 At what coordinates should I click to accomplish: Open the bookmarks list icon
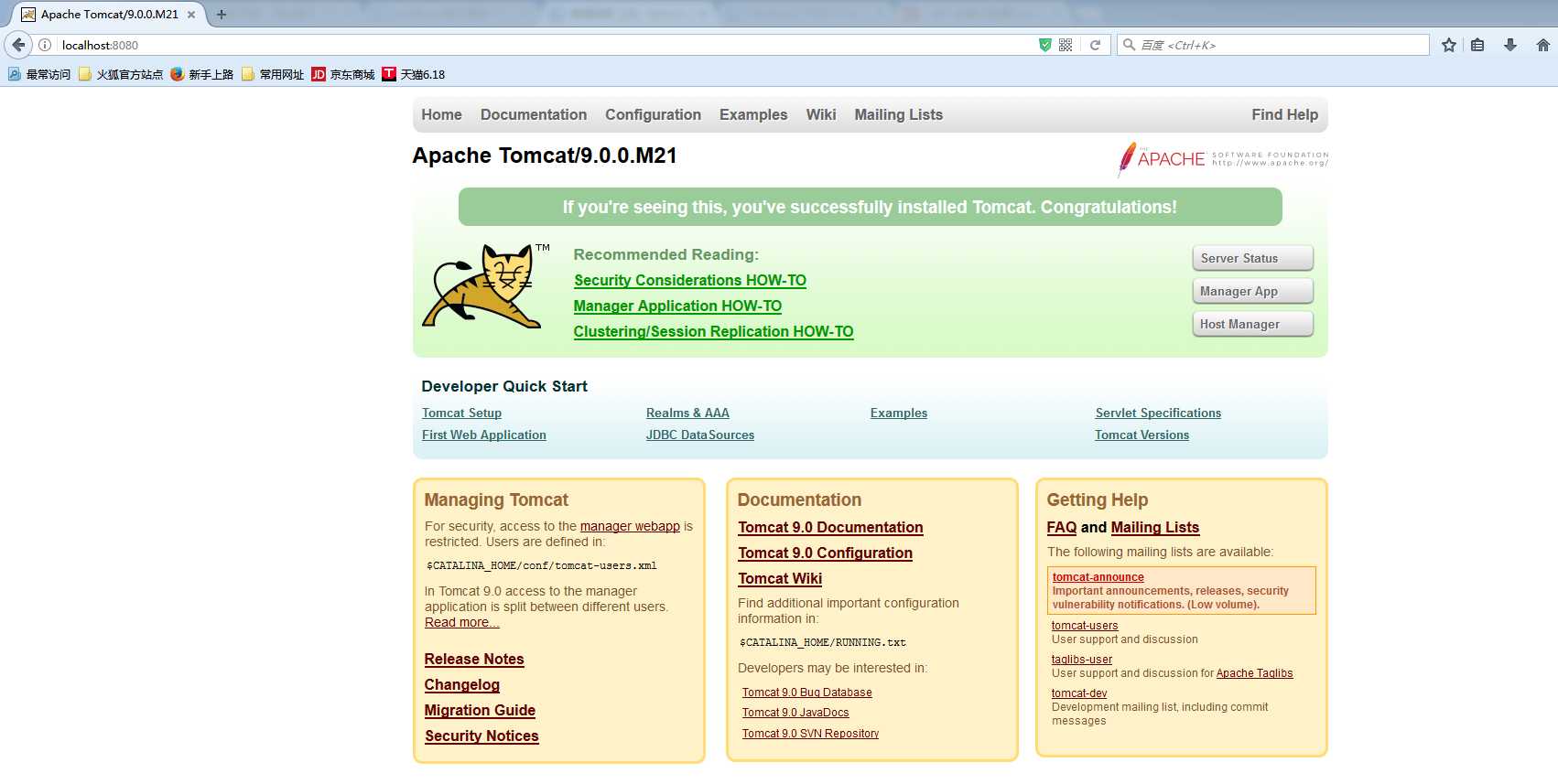point(1477,45)
